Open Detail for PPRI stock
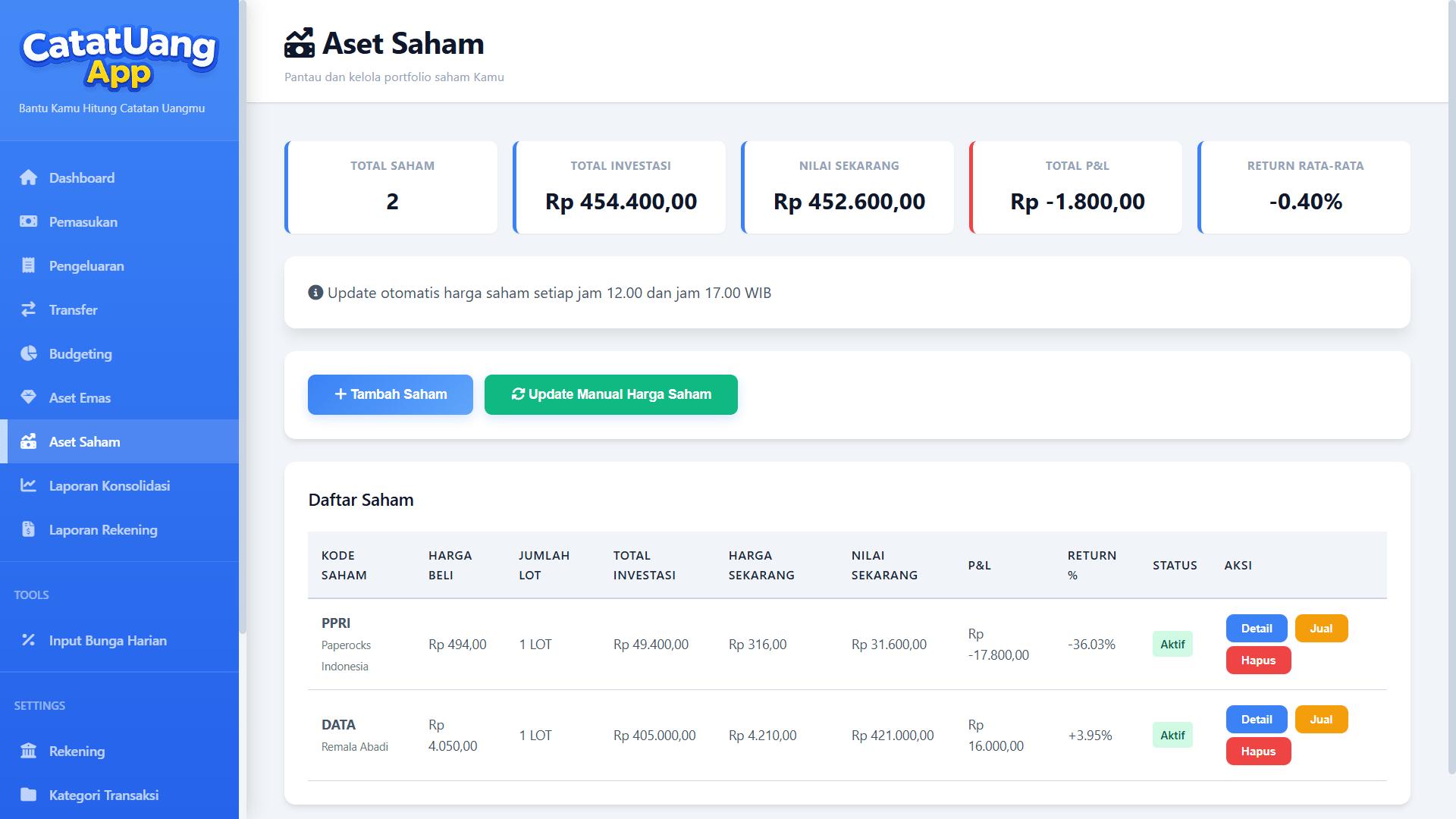 click(x=1256, y=628)
